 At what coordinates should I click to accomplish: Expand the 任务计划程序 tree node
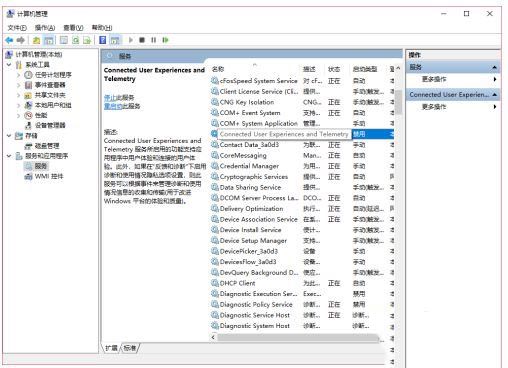coord(19,75)
